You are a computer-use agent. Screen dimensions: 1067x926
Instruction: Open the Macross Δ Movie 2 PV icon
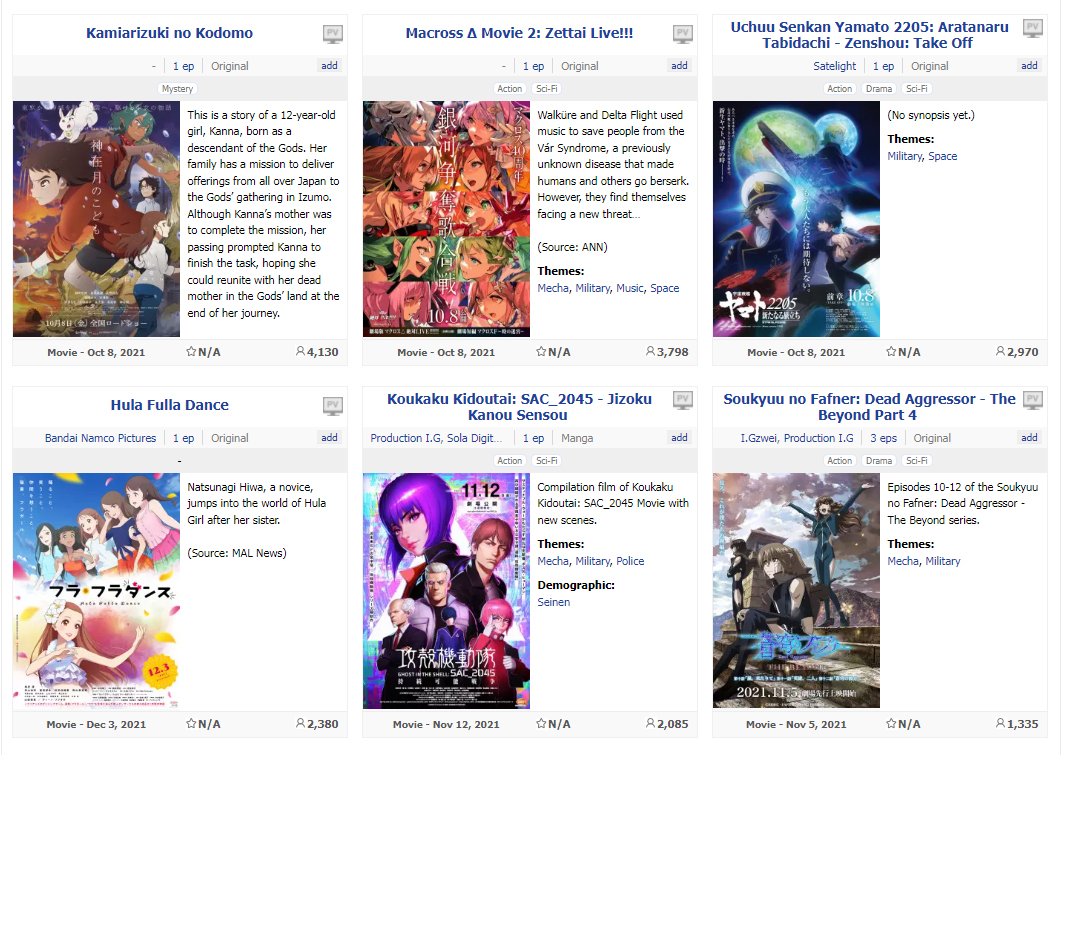click(683, 34)
